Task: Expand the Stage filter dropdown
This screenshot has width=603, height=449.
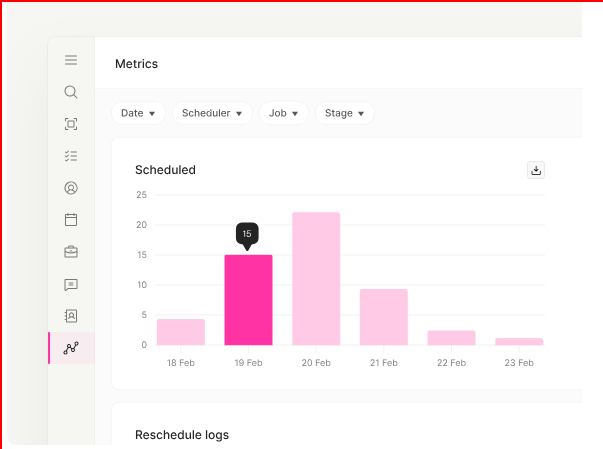Action: pos(345,113)
